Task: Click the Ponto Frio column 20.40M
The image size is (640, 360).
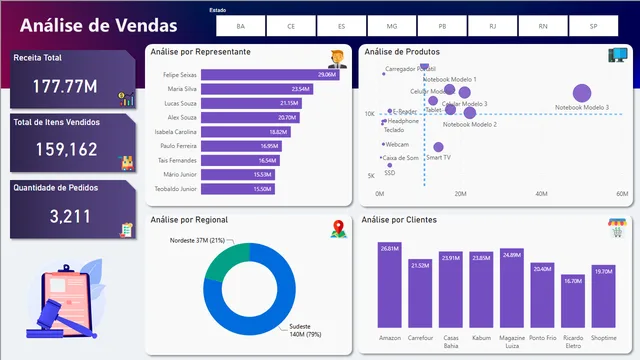Action: tap(542, 295)
